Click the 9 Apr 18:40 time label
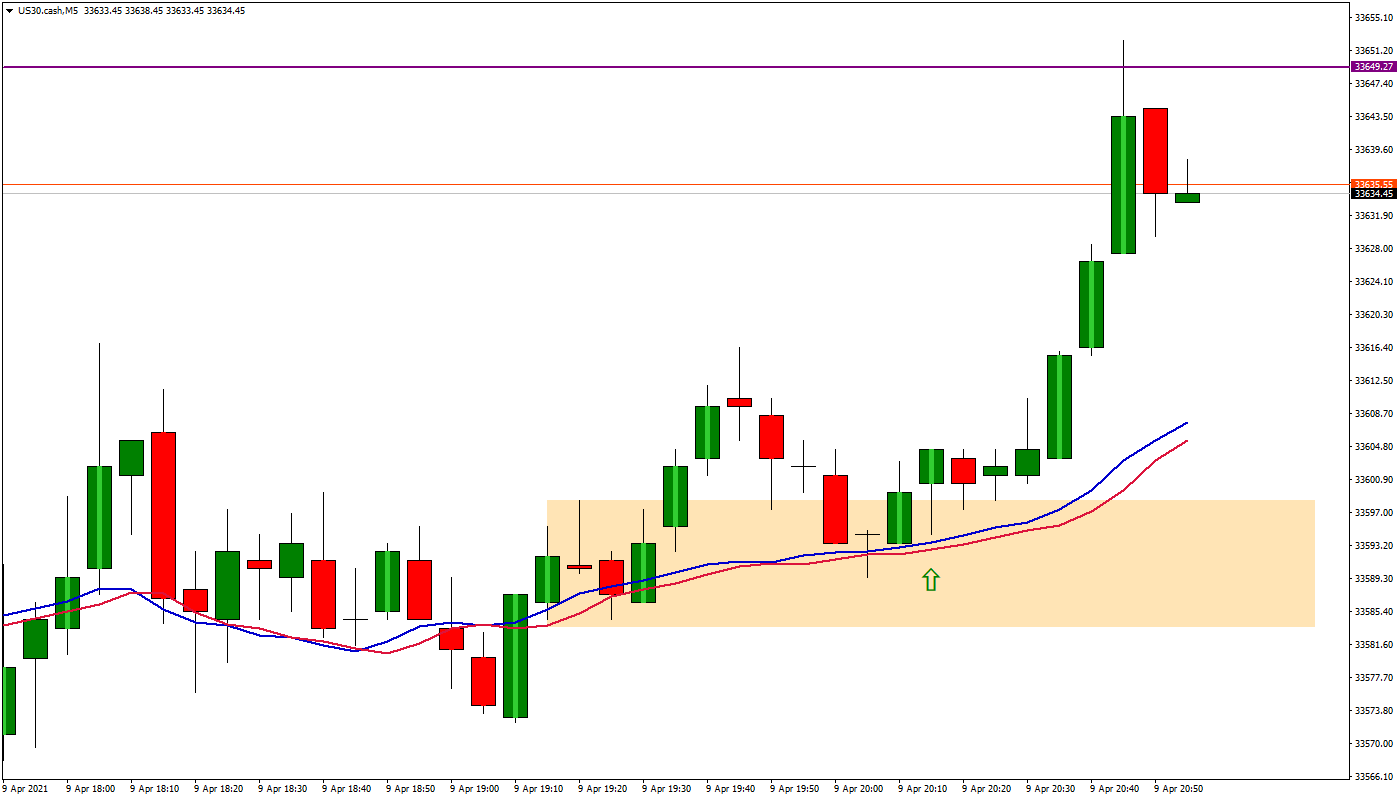 pos(347,789)
